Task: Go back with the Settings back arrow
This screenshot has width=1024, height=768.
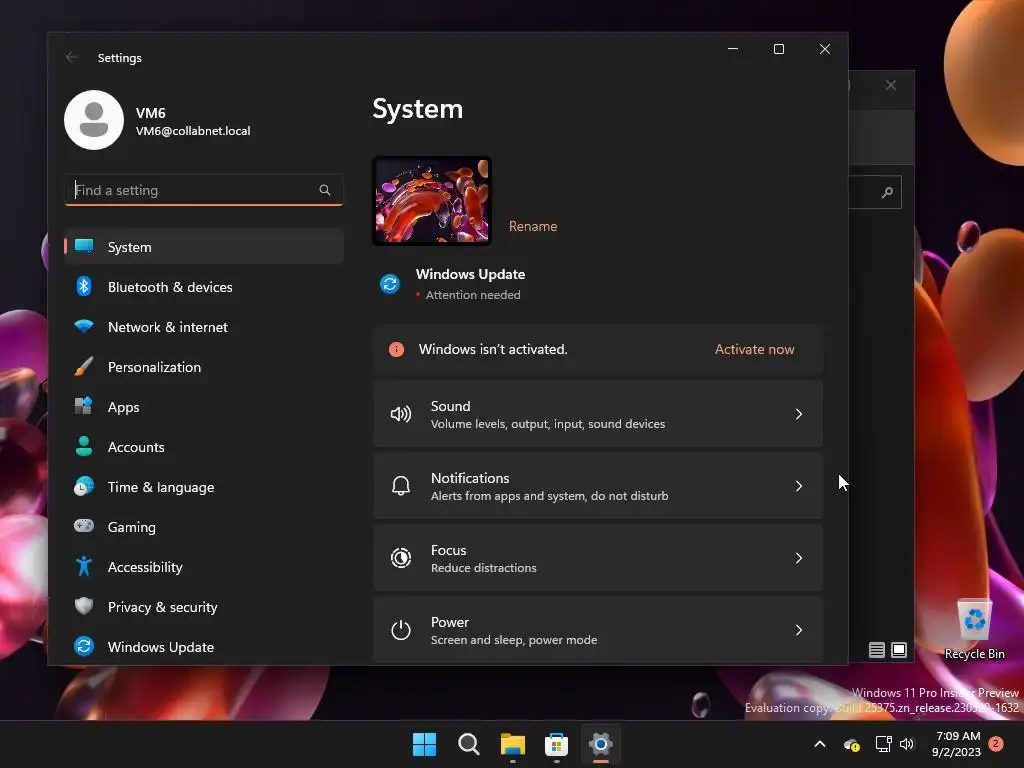Action: point(72,57)
